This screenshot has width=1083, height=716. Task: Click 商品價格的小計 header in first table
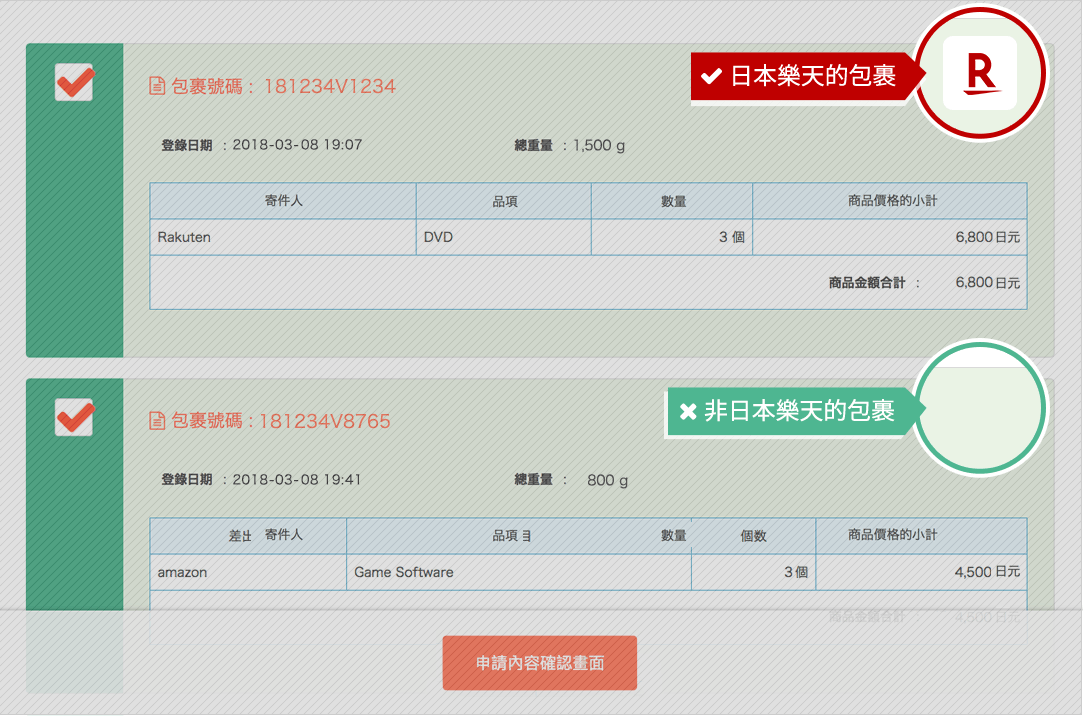pyautogui.click(x=892, y=201)
